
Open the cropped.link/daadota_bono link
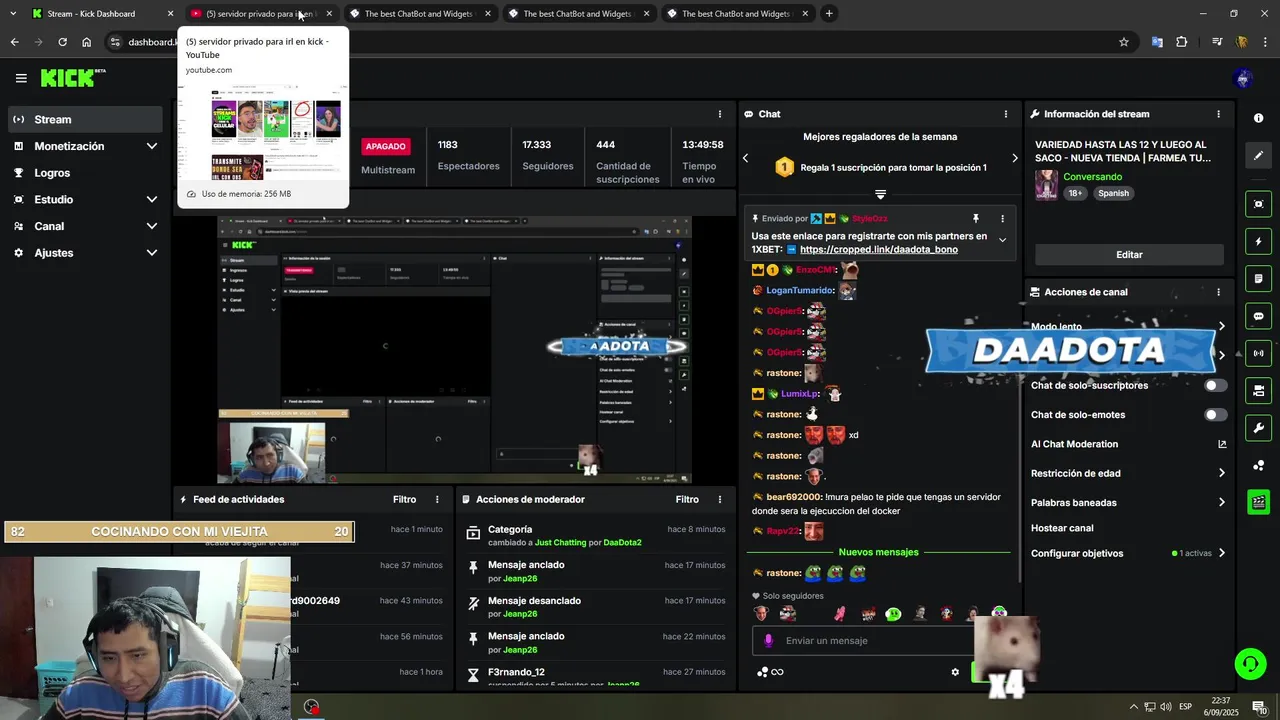pyautogui.click(x=879, y=250)
